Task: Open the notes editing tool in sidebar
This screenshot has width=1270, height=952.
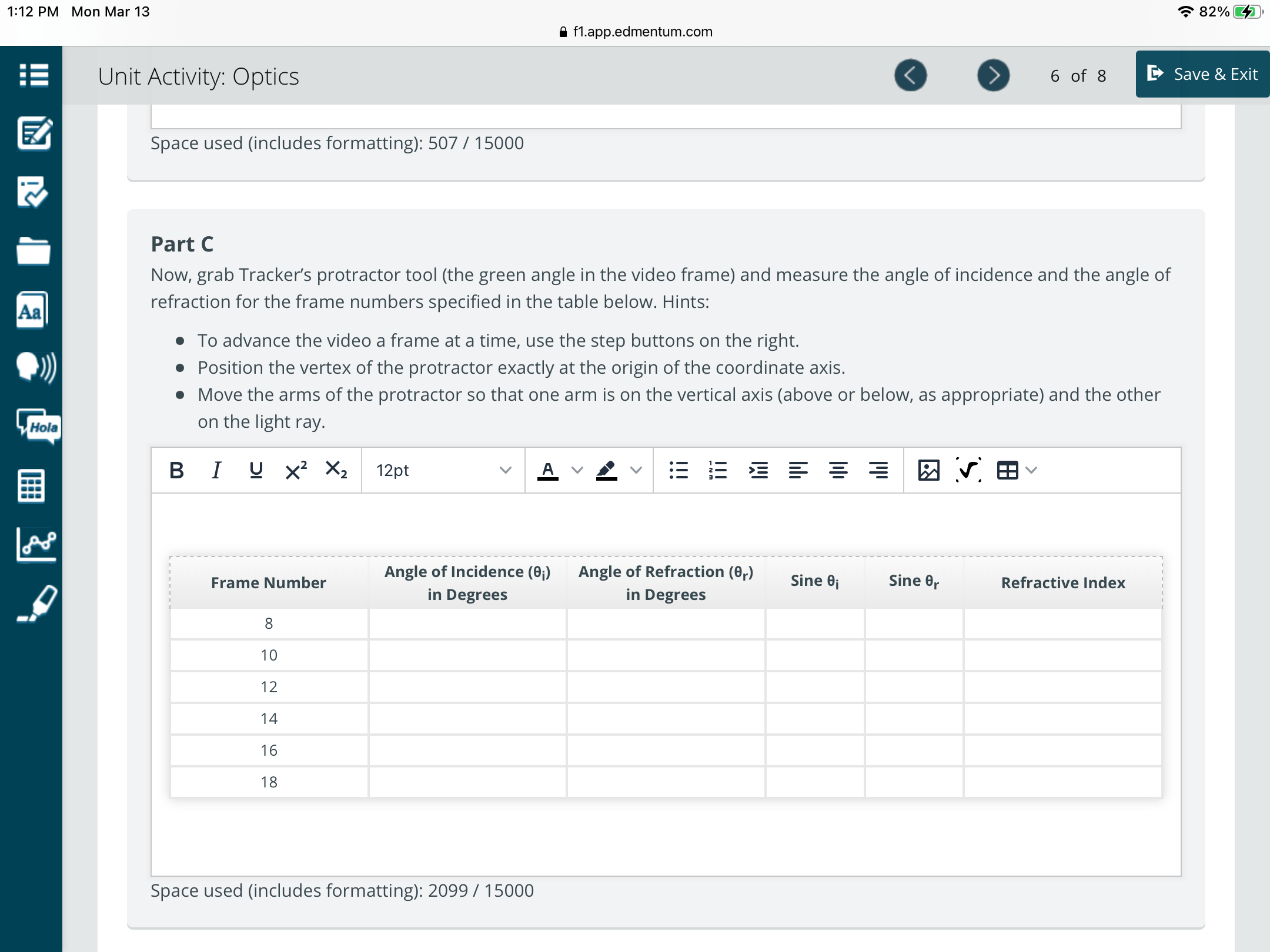Action: point(34,134)
